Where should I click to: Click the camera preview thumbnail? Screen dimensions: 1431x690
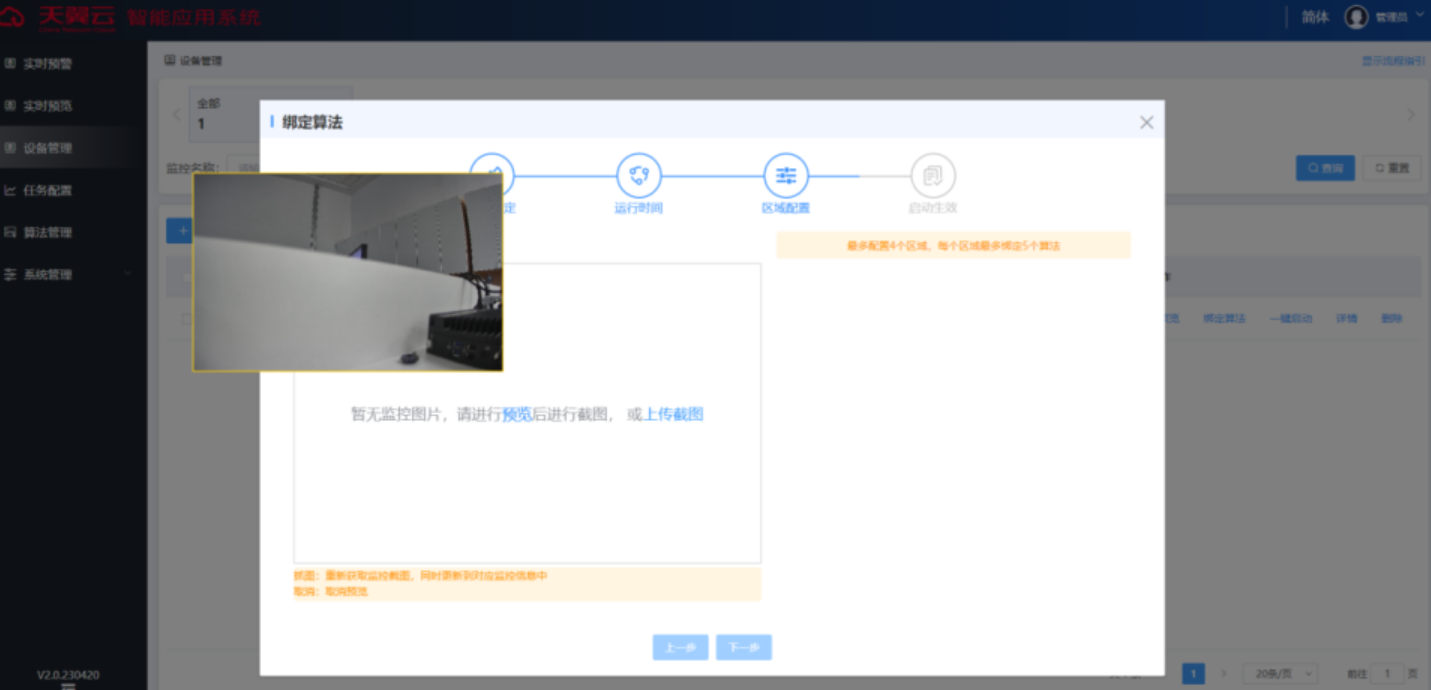tap(347, 272)
